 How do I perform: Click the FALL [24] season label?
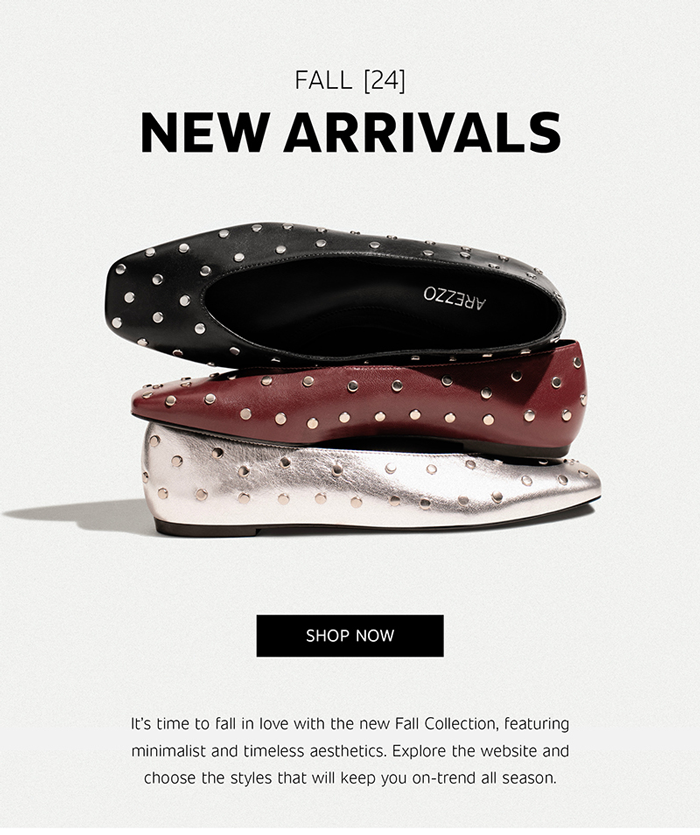pyautogui.click(x=350, y=80)
